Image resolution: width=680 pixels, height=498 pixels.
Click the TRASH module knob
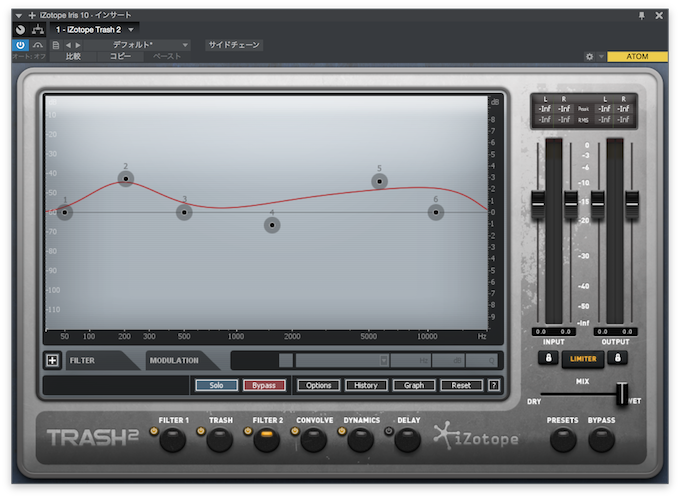[220, 440]
